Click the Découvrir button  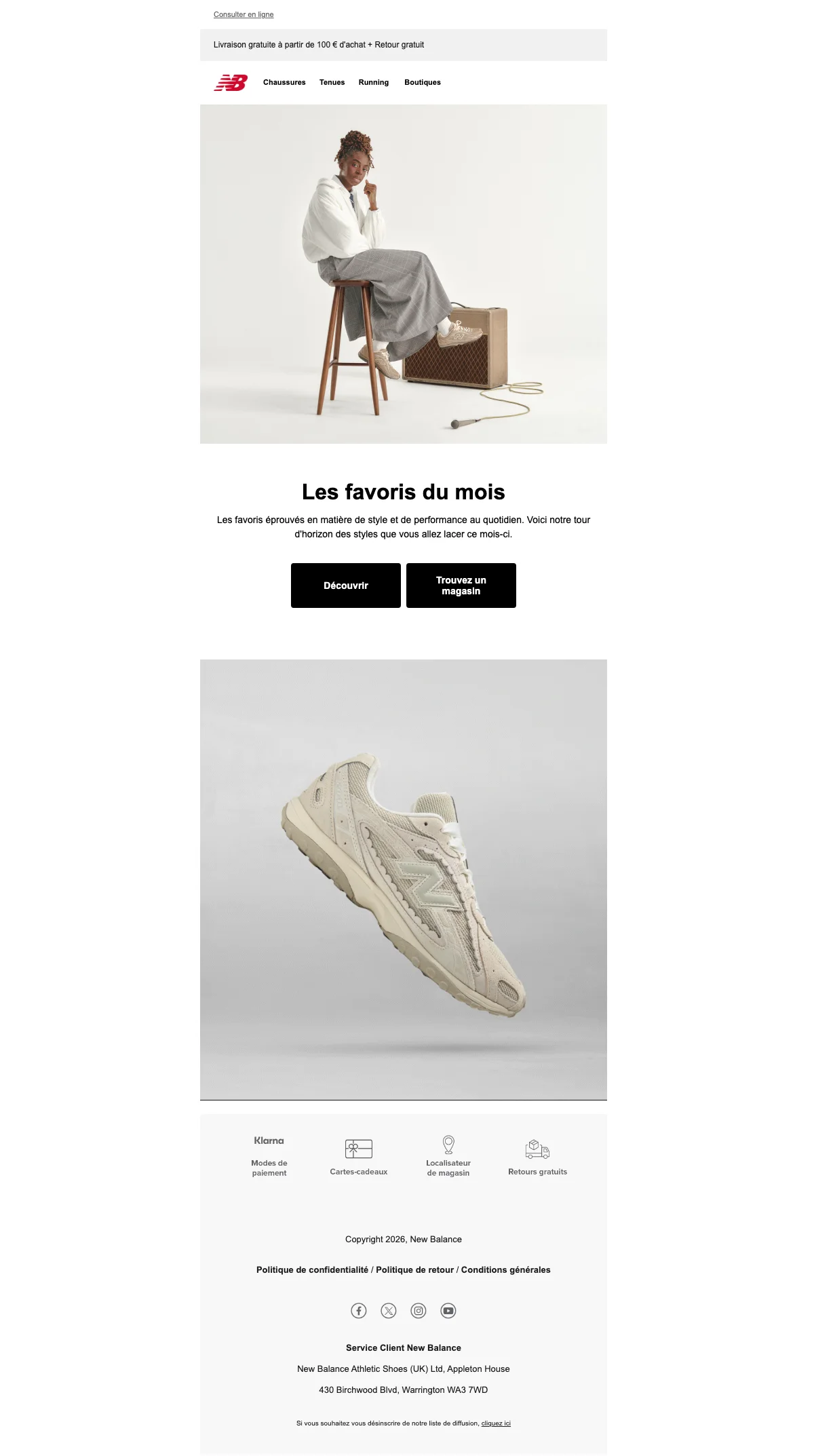pyautogui.click(x=346, y=586)
